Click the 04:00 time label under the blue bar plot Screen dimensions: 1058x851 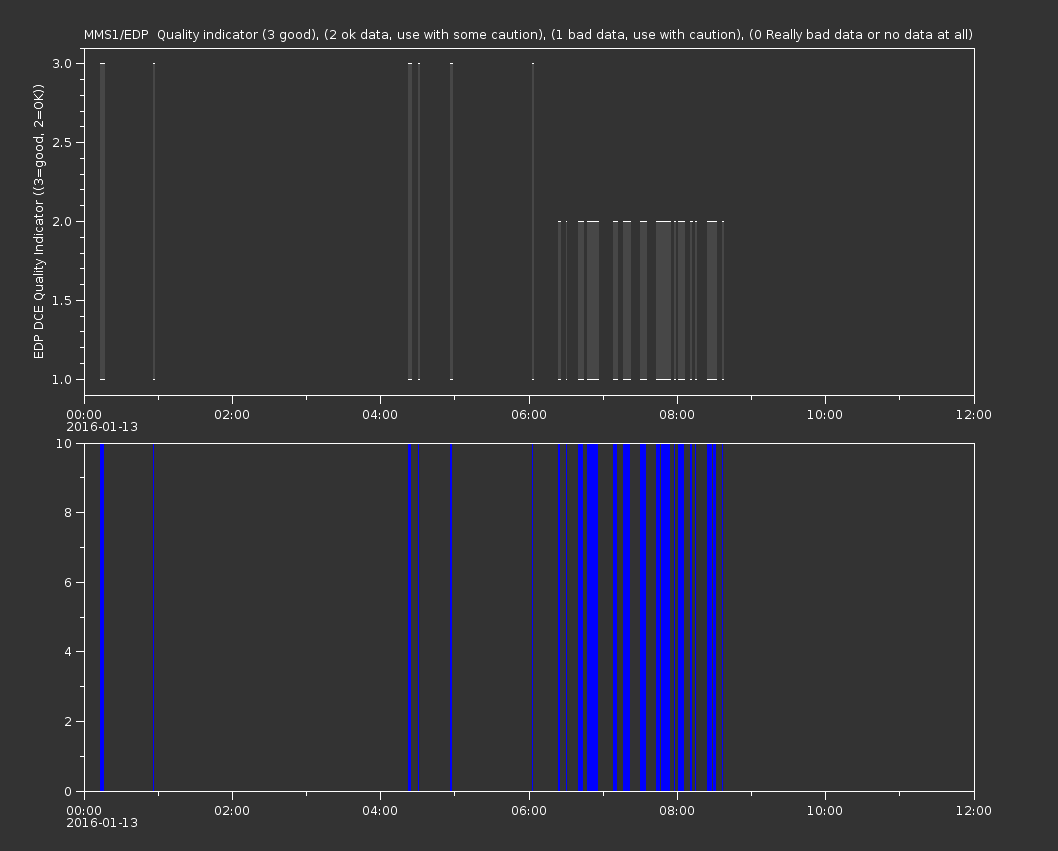(380, 811)
